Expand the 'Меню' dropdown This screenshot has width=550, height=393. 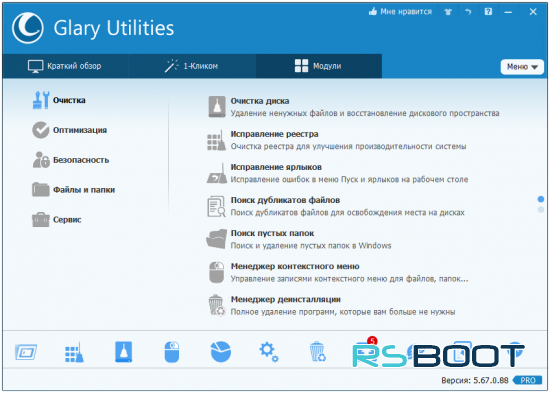pos(522,67)
